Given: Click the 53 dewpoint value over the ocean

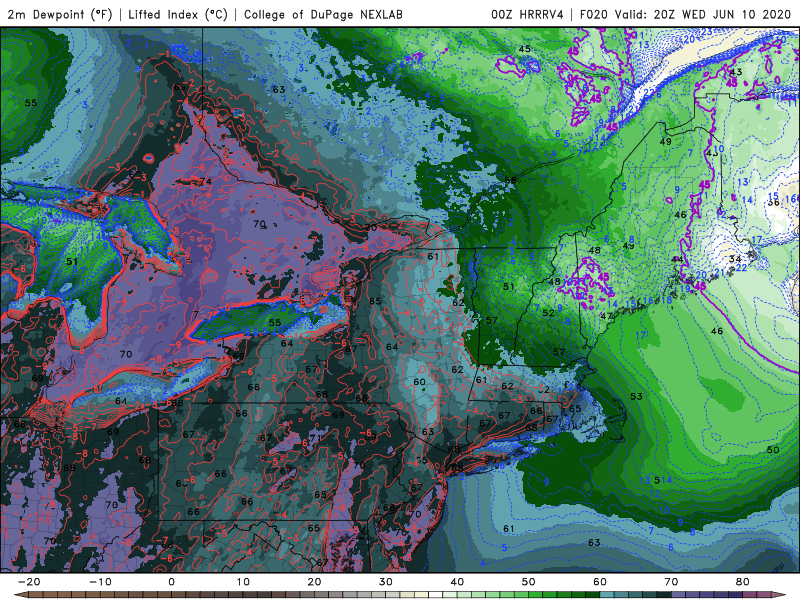Looking at the screenshot, I should click(636, 396).
